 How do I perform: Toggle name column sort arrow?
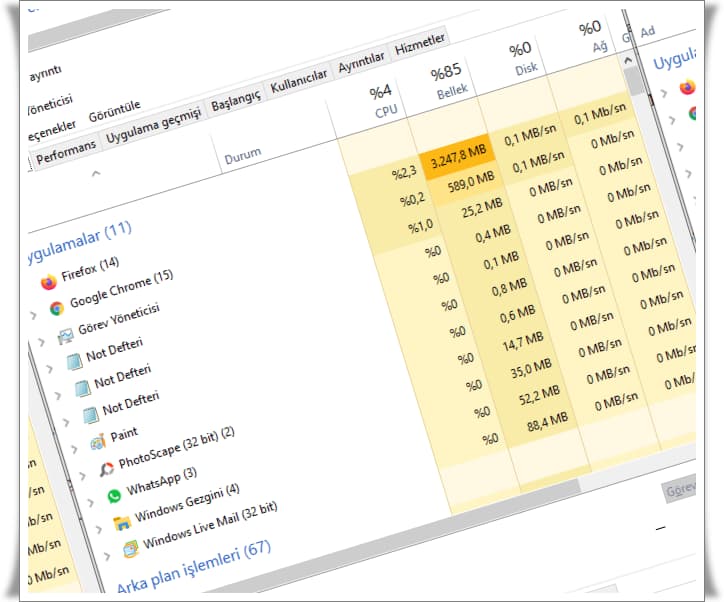click(x=96, y=174)
